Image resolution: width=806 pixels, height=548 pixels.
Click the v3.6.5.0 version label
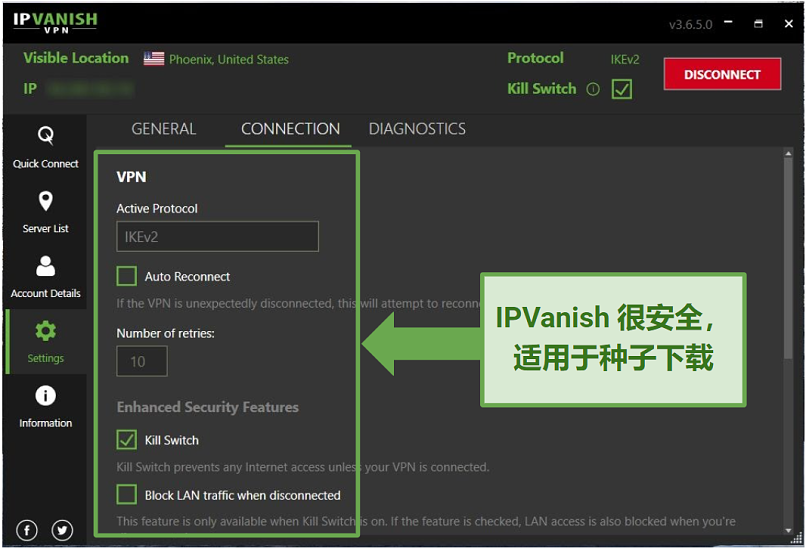point(690,25)
